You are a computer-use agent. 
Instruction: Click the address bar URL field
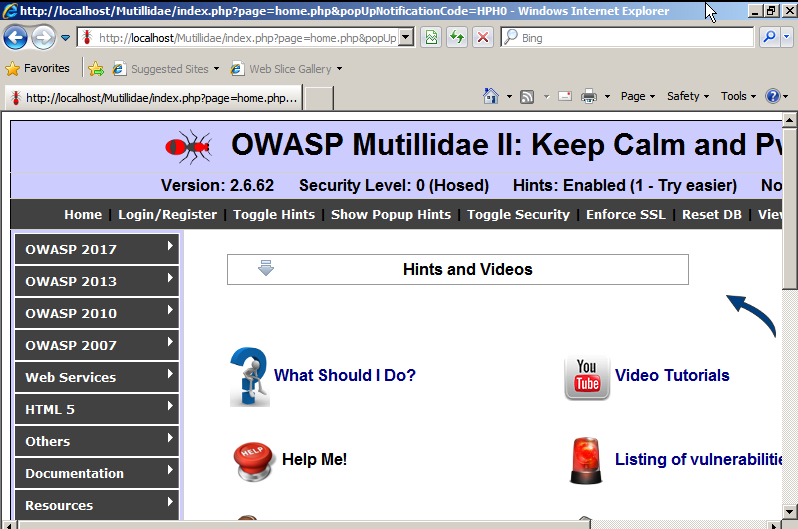pos(247,38)
